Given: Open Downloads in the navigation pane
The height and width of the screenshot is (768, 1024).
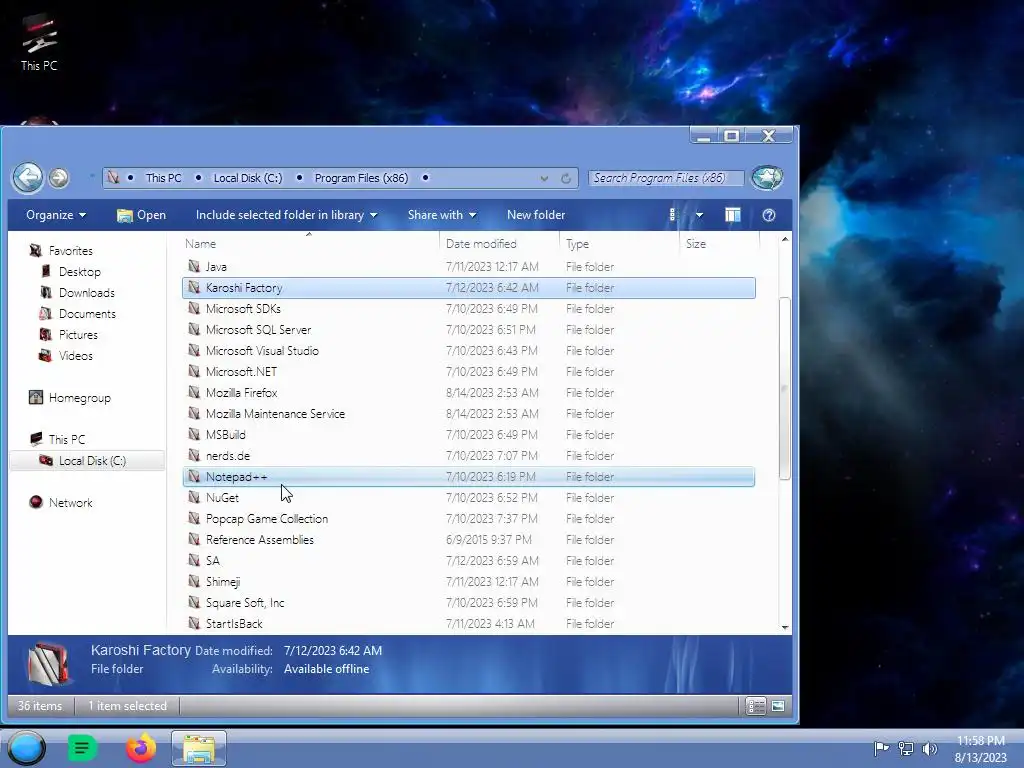Looking at the screenshot, I should pos(86,293).
